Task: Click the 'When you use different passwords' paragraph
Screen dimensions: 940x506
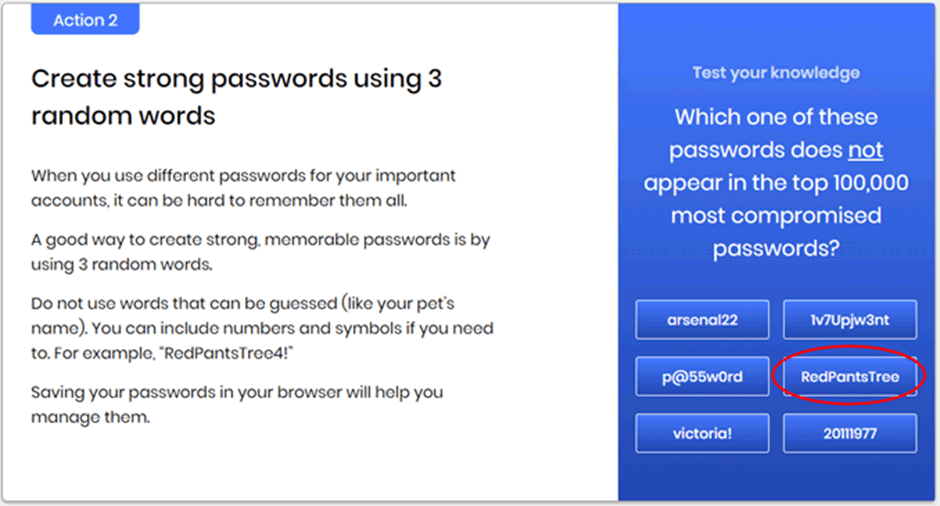Action: (x=243, y=188)
